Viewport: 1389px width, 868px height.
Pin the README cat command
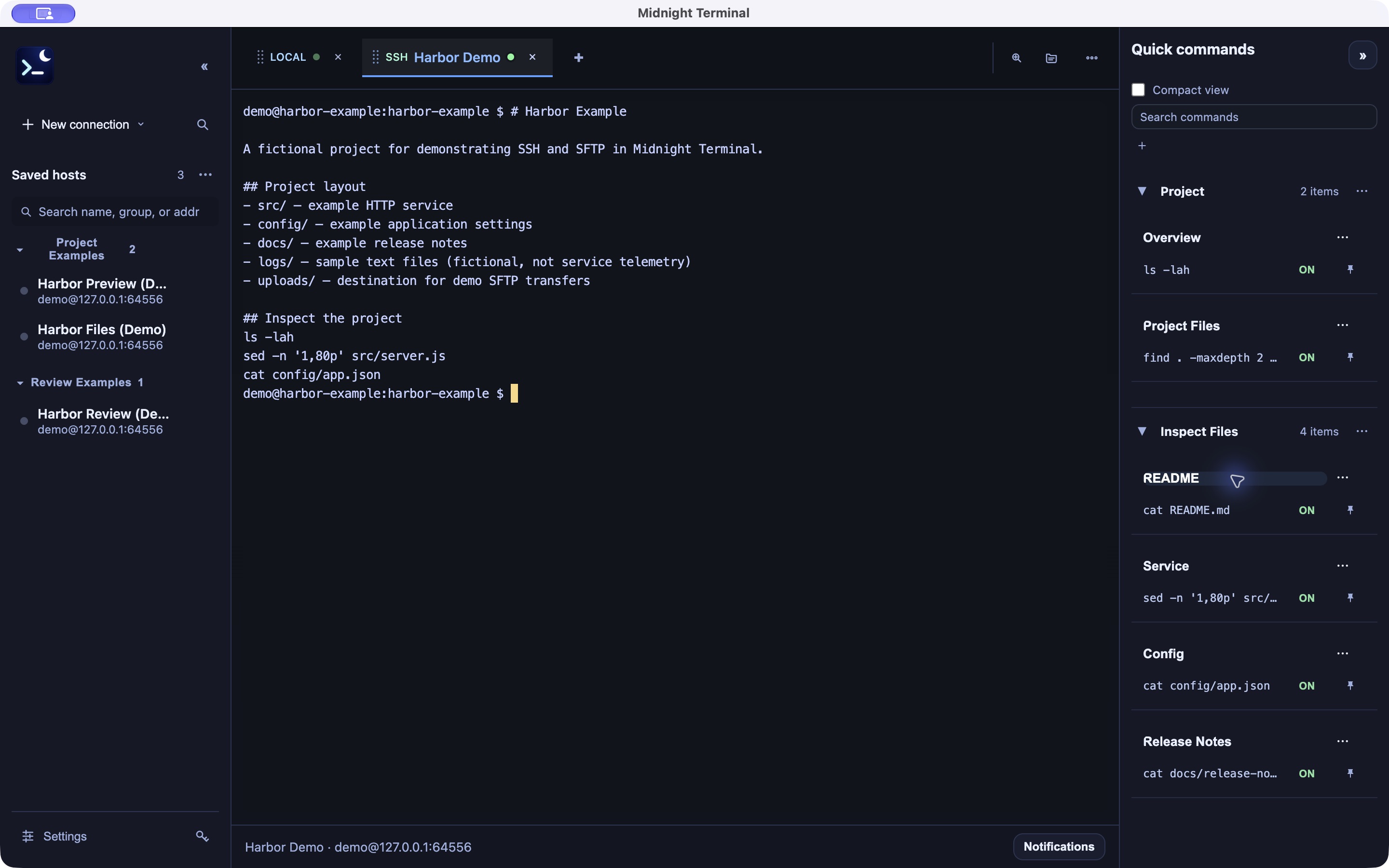tap(1350, 510)
